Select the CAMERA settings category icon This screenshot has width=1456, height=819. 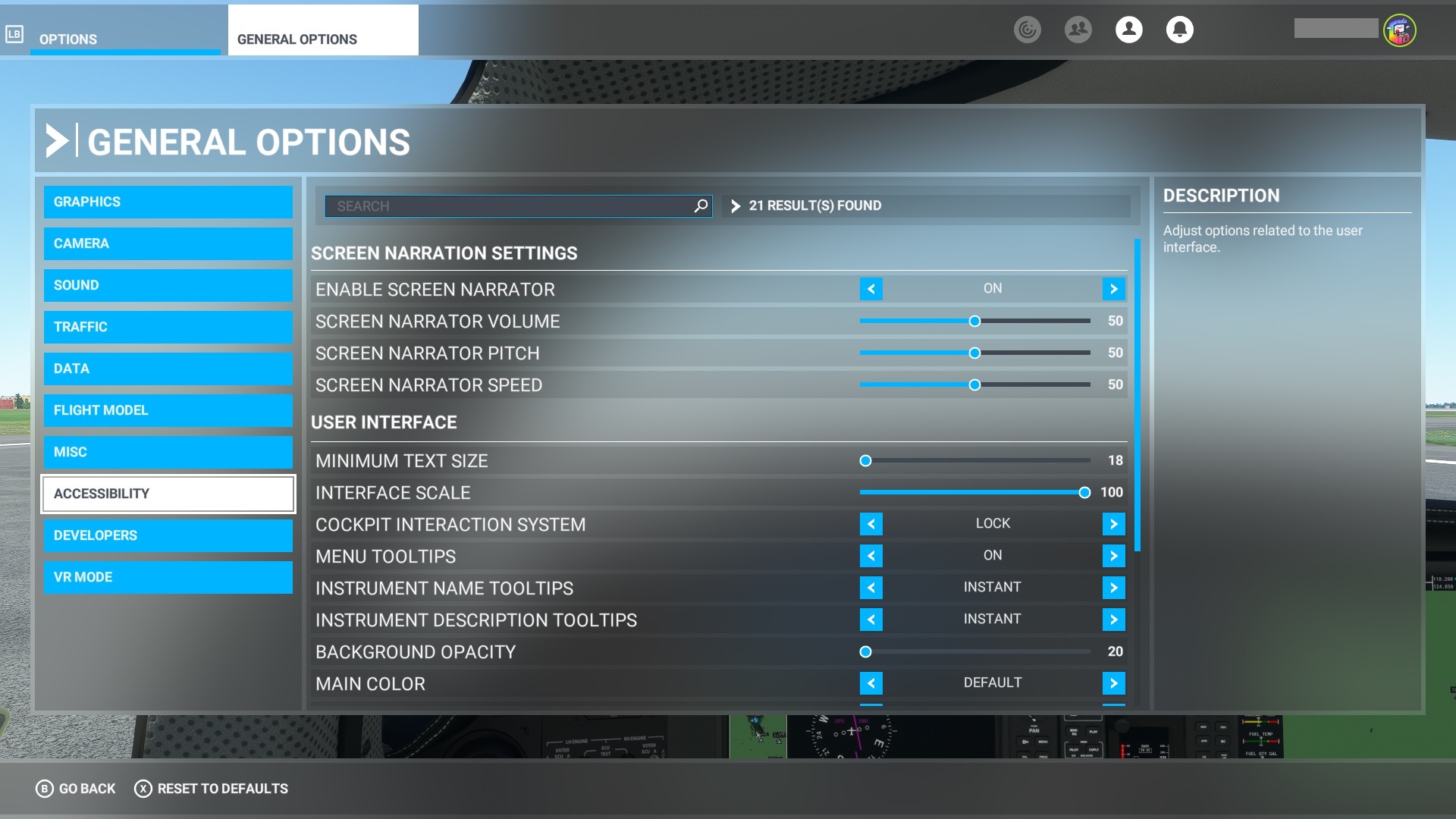pyautogui.click(x=167, y=243)
